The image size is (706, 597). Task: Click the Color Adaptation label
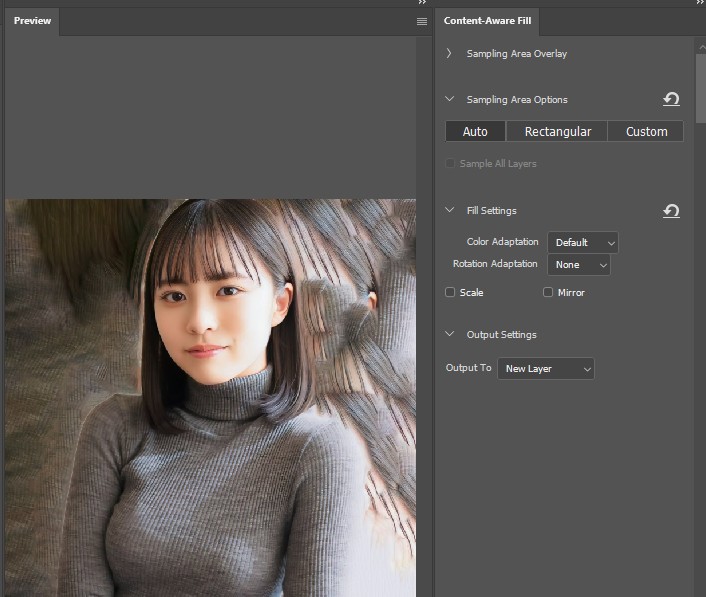pyautogui.click(x=502, y=242)
